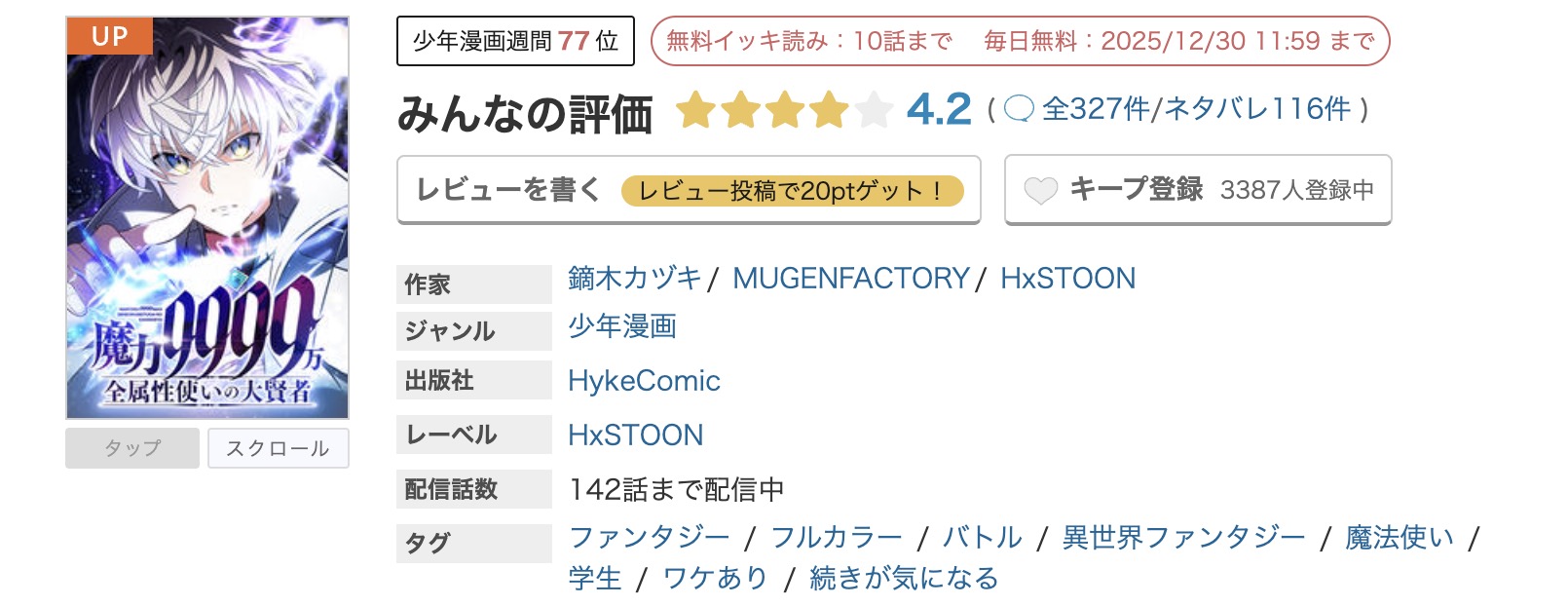
Task: Open the HykeComic publisher page
Action: point(642,380)
